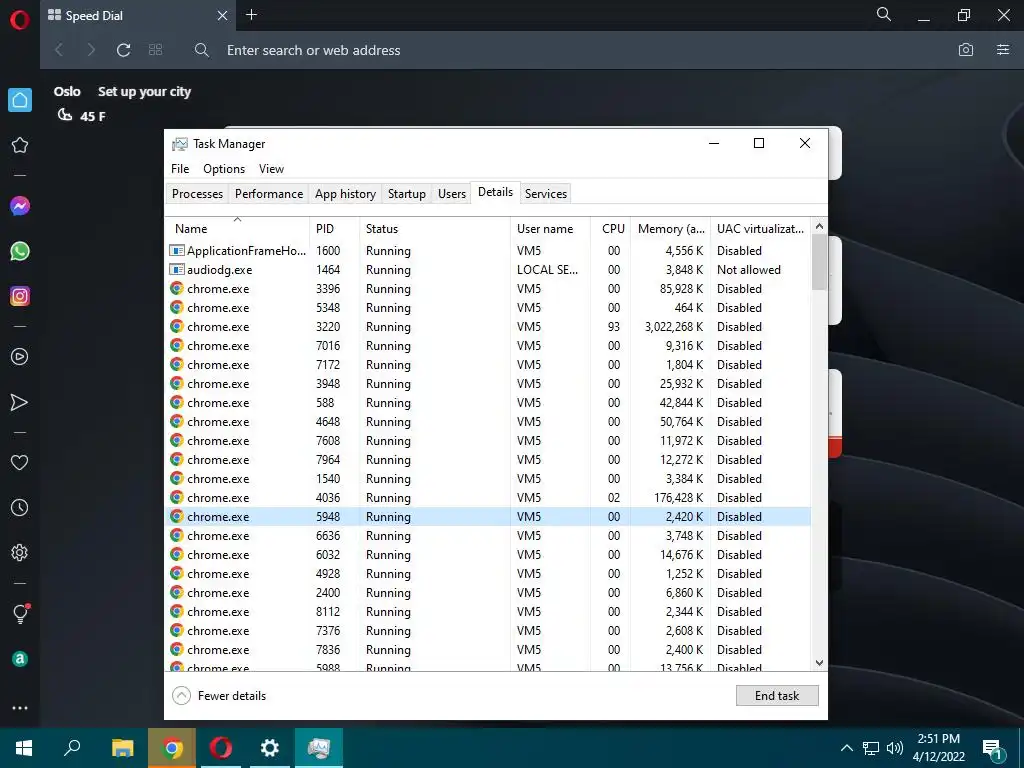Show hidden system tray icons chevron
This screenshot has width=1024, height=768.
846,748
